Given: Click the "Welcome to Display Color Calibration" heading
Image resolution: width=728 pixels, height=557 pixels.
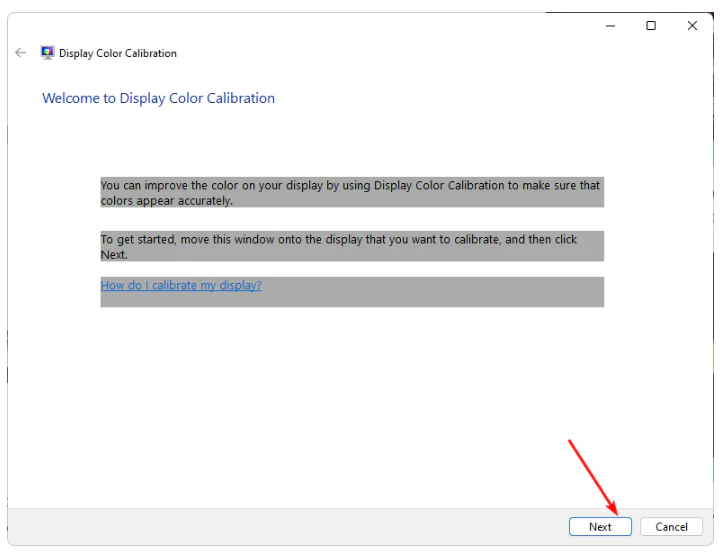Looking at the screenshot, I should [158, 98].
